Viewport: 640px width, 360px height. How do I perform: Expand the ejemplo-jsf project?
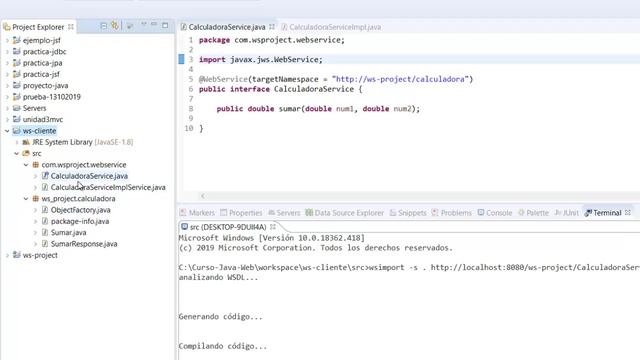7,40
